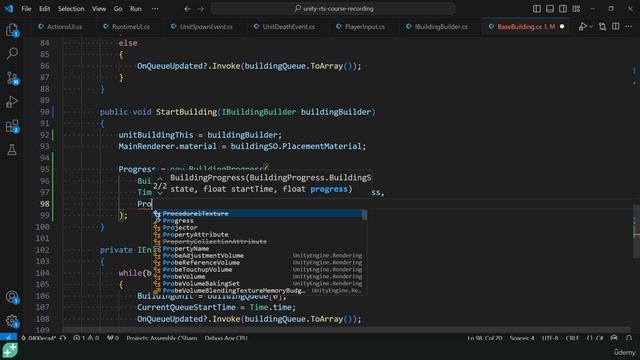The height and width of the screenshot is (360, 640).
Task: Split the editor to the right
Action: pyautogui.click(x=616, y=27)
